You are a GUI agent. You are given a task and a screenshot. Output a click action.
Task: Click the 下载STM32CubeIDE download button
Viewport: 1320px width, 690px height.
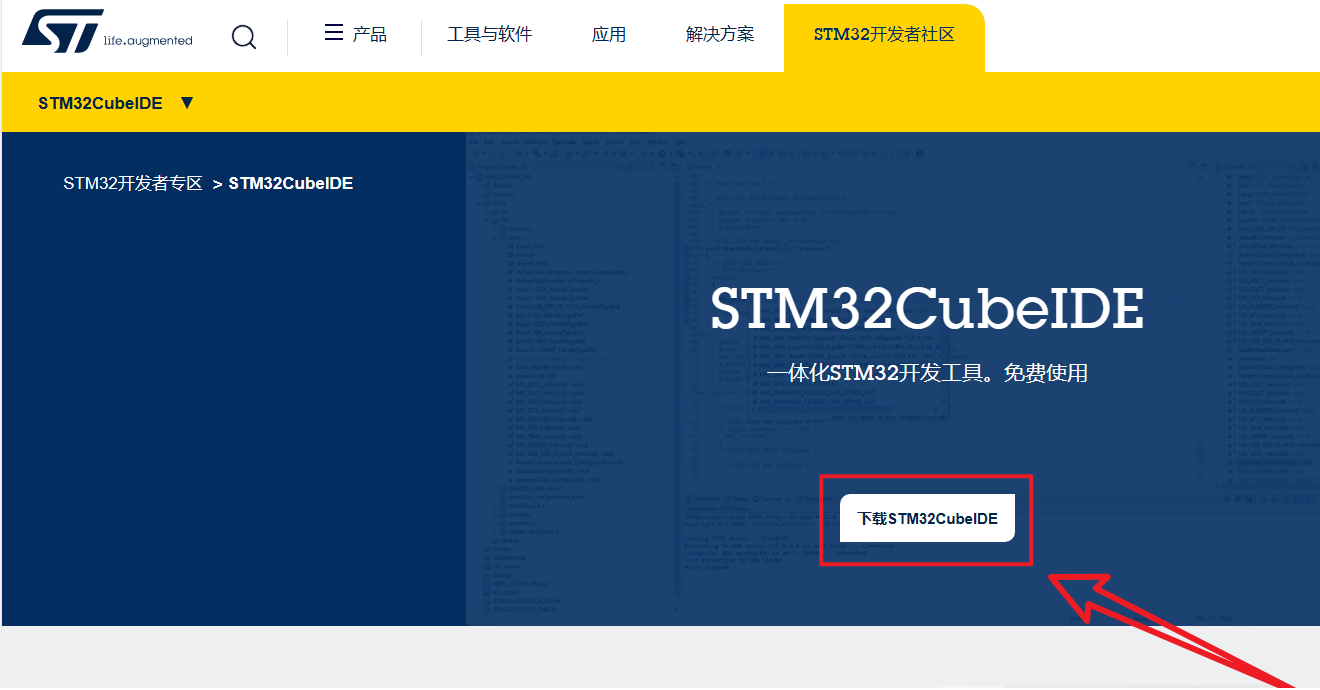coord(927,518)
